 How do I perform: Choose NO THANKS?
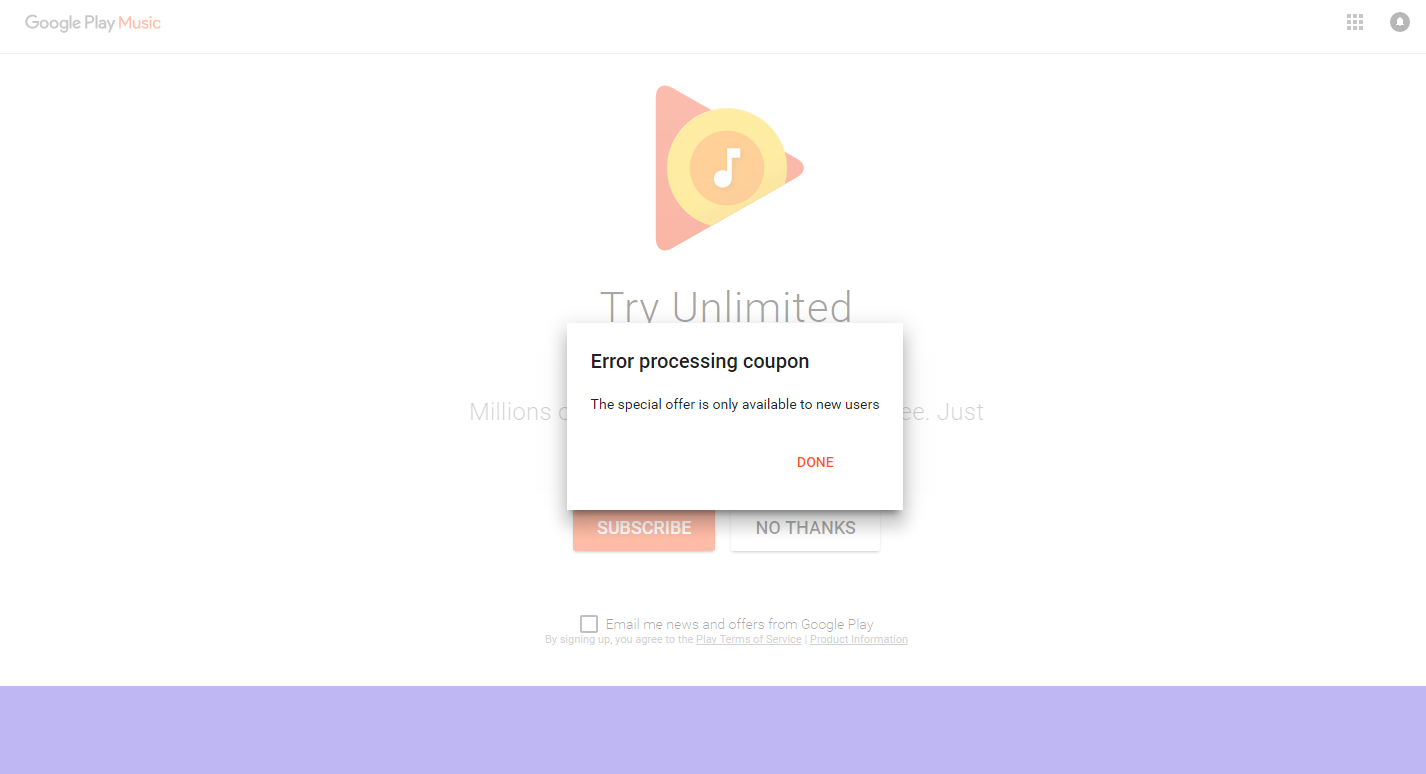(x=806, y=528)
